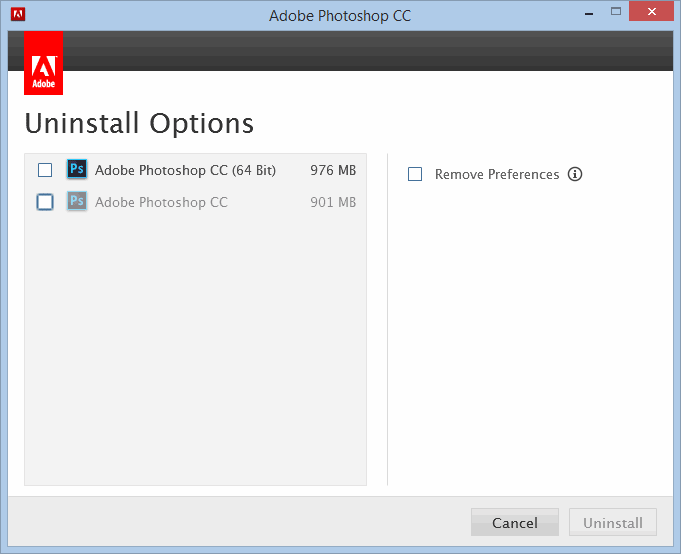Click the '976 MB' size value

pos(333,170)
